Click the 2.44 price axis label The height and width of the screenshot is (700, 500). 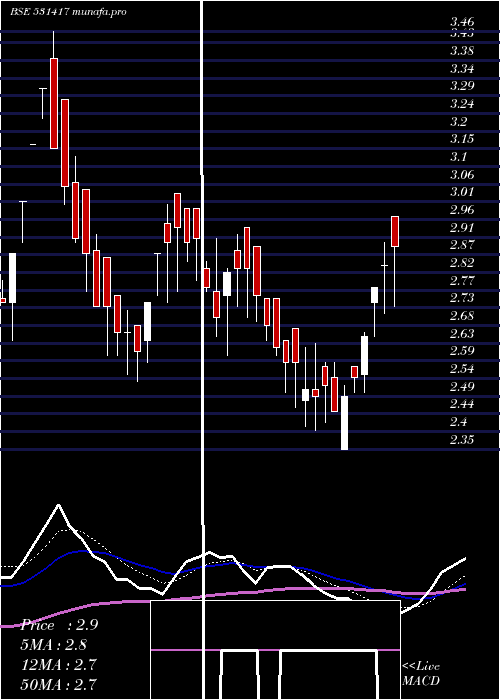(462, 404)
